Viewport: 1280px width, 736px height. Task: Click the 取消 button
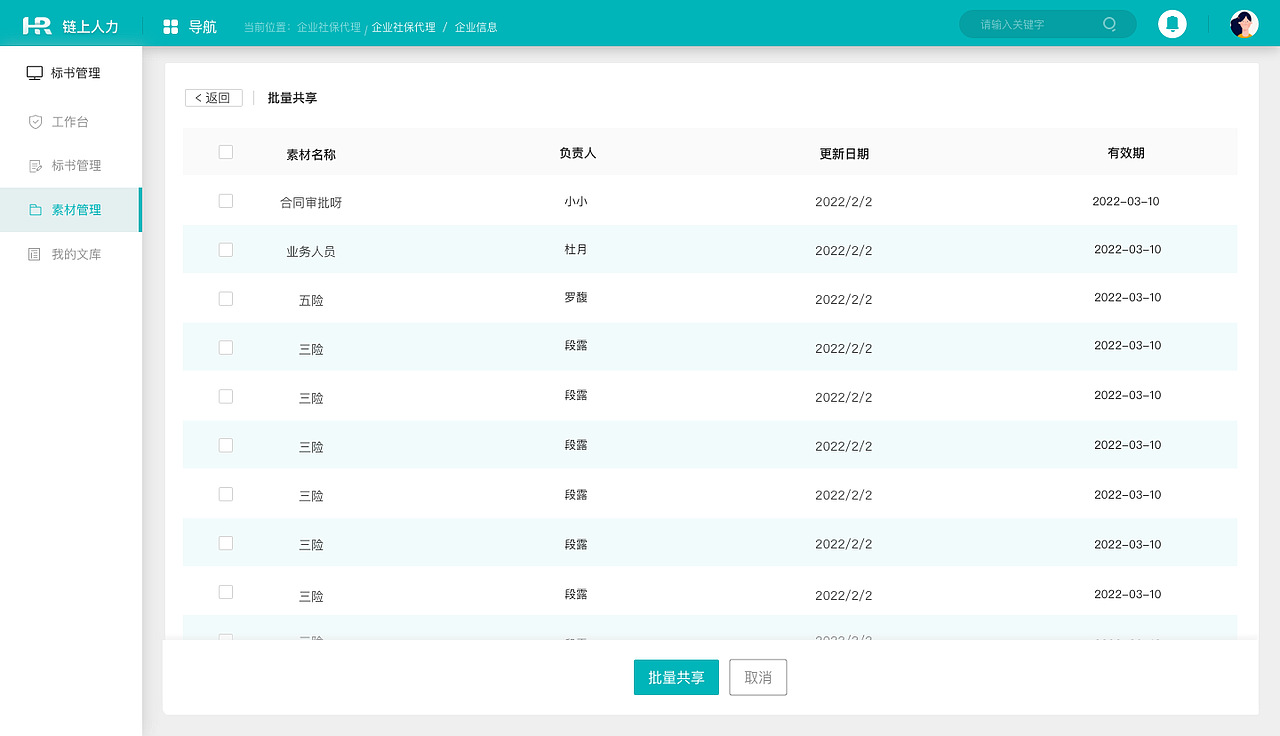[x=758, y=677]
